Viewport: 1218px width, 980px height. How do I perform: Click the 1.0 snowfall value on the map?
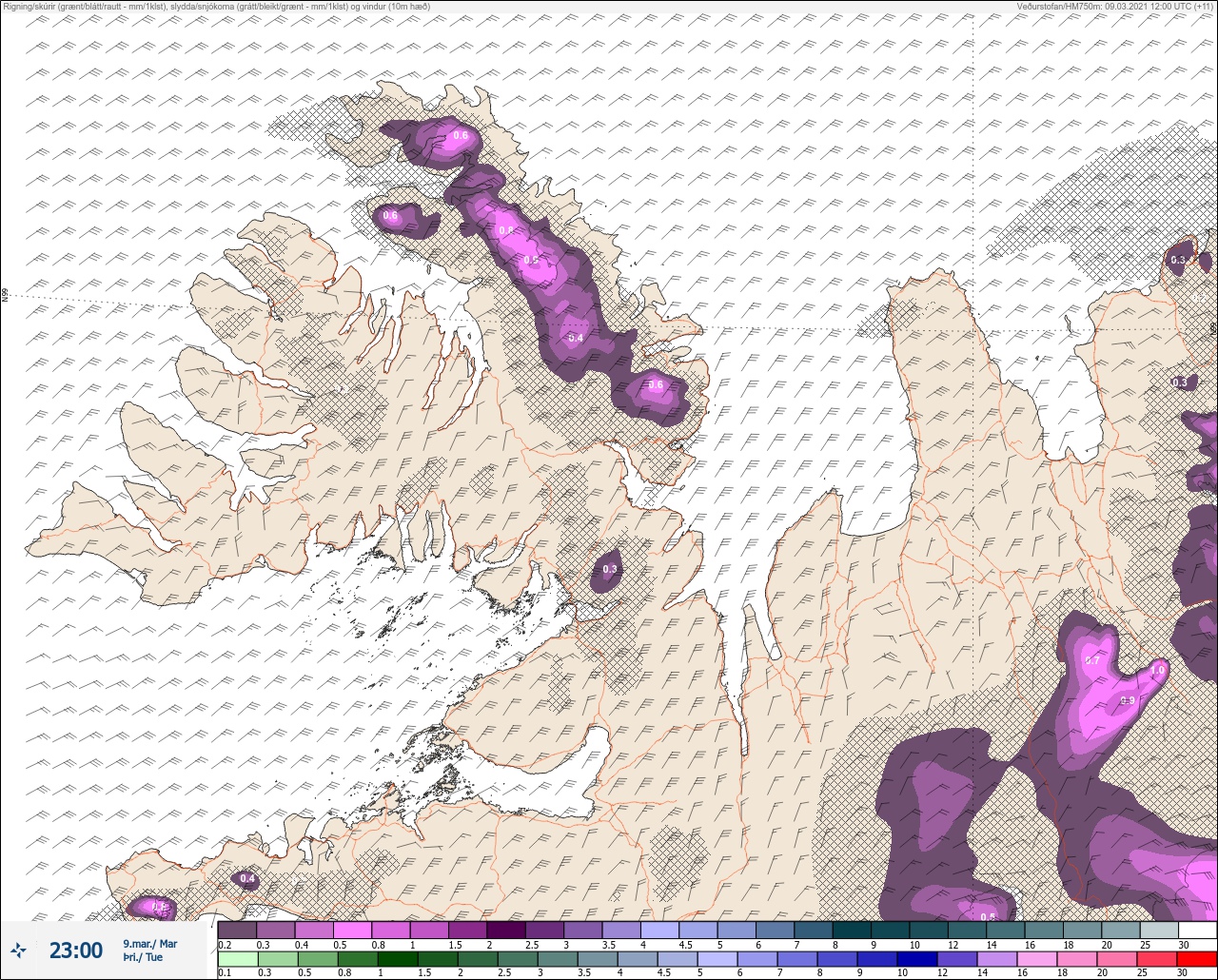1158,671
